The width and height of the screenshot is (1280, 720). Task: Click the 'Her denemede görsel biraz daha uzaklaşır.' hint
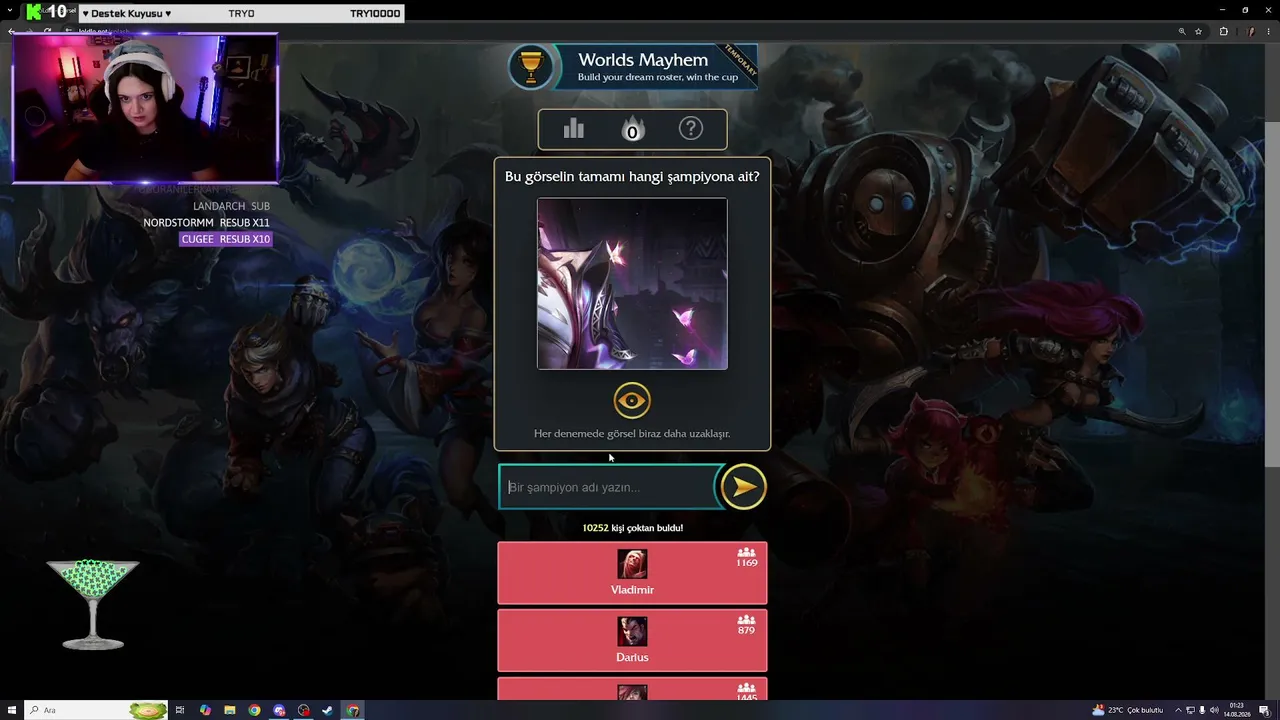pos(632,434)
